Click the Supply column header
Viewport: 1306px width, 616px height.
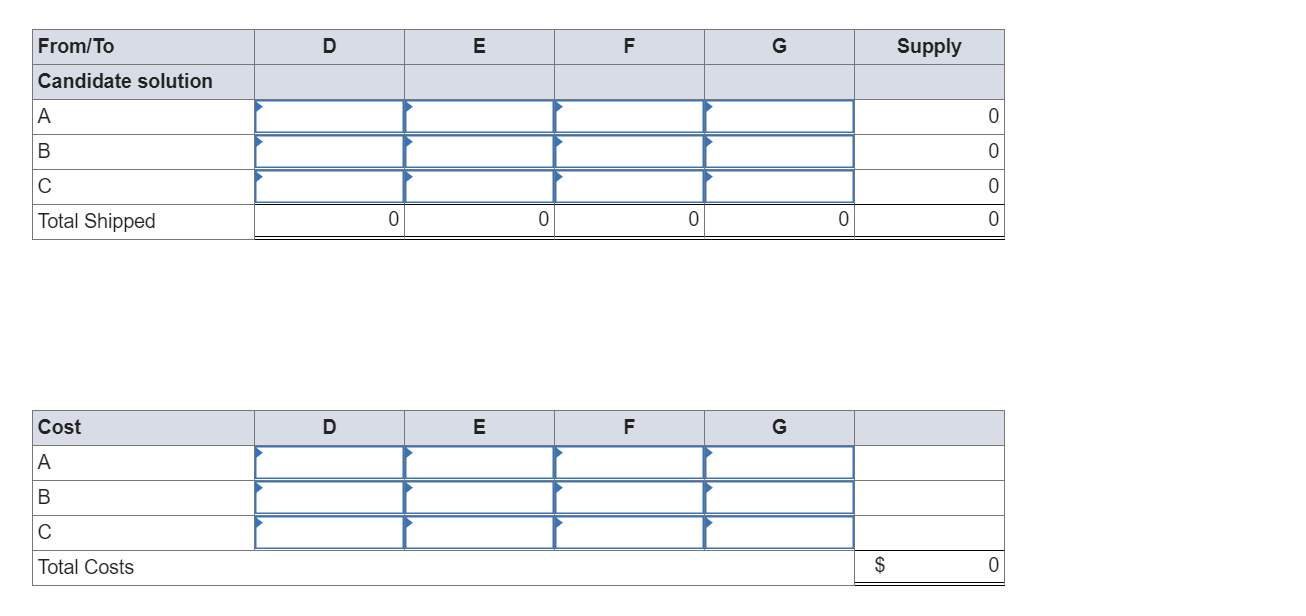click(x=929, y=46)
